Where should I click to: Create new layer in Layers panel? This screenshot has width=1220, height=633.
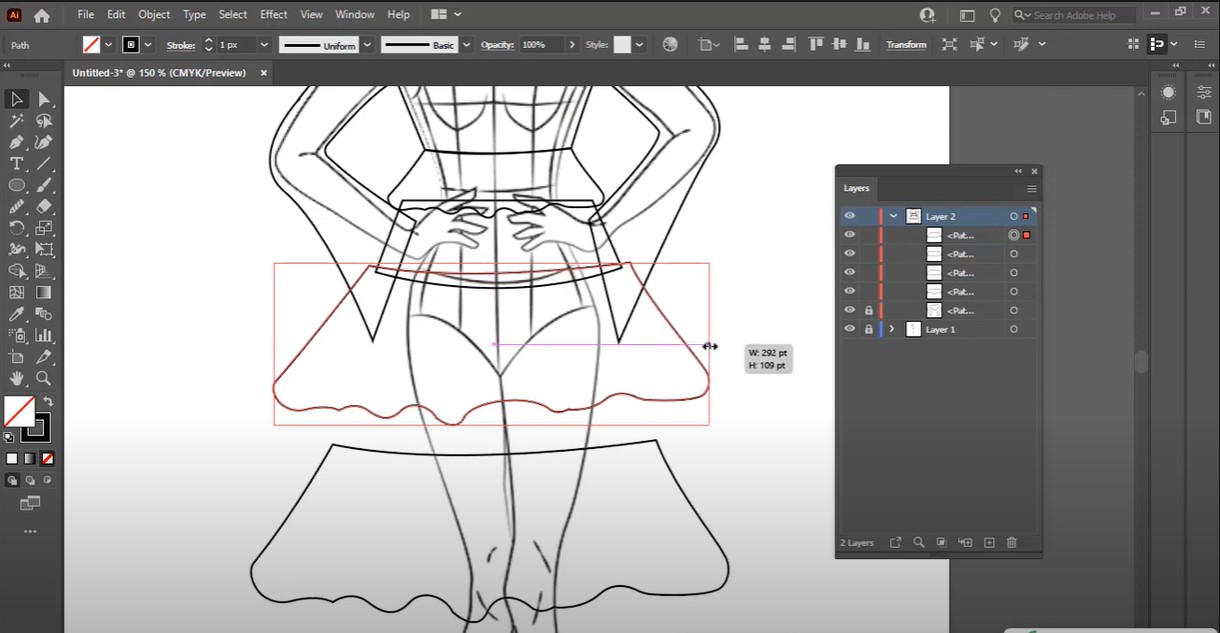coord(989,543)
